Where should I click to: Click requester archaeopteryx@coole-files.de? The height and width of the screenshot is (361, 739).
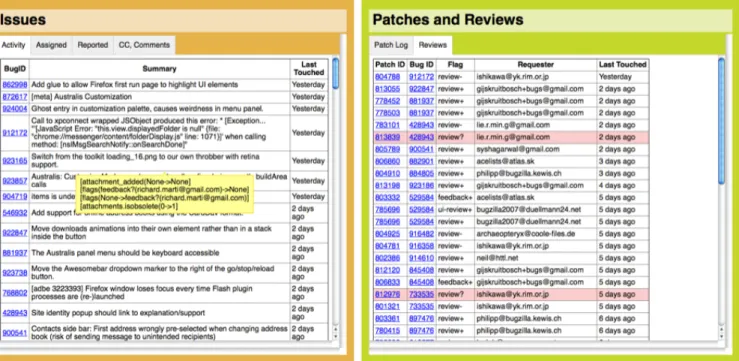coord(526,234)
